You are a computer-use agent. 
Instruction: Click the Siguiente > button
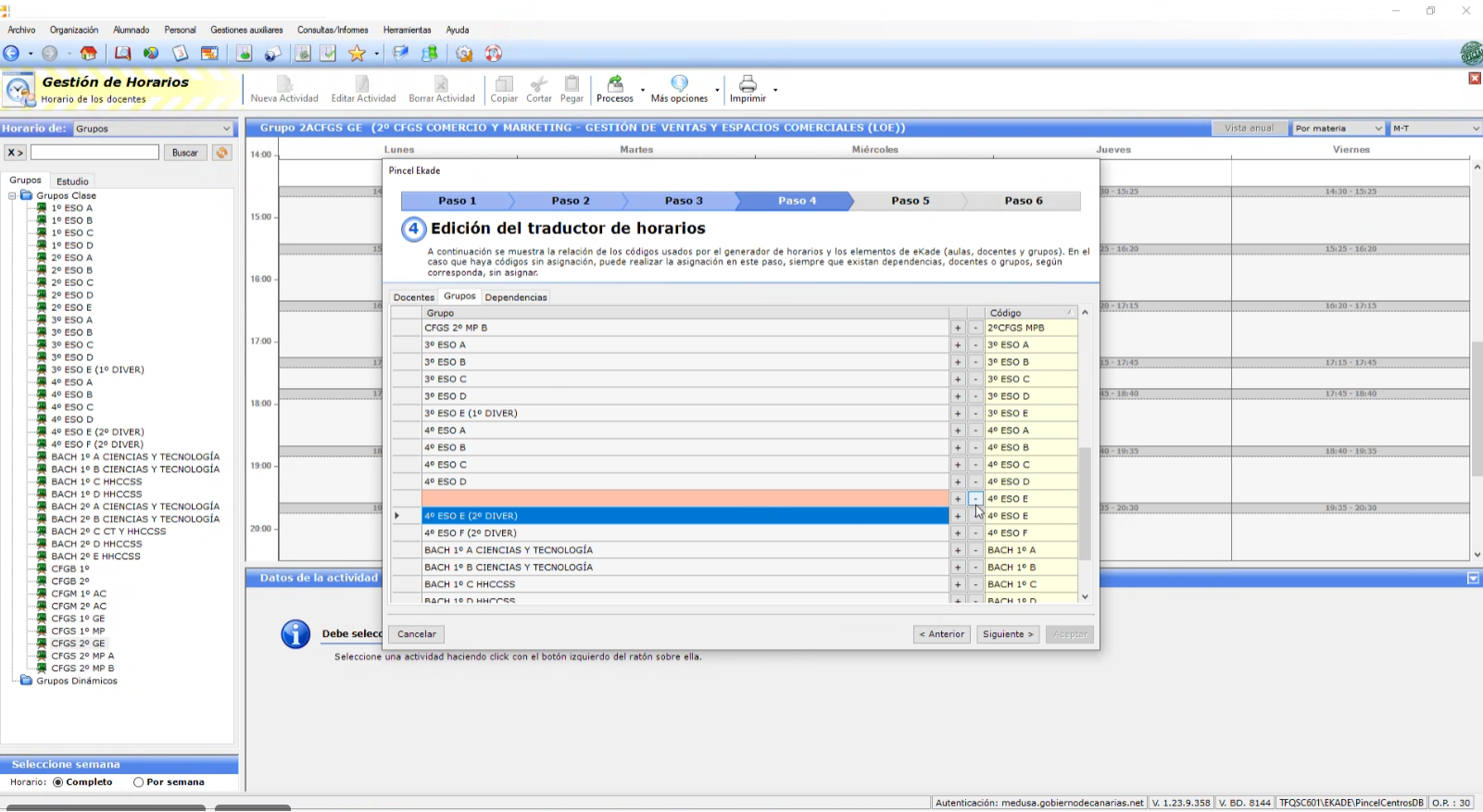1008,635
